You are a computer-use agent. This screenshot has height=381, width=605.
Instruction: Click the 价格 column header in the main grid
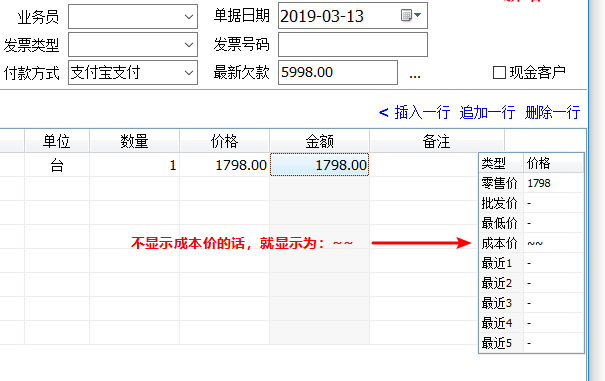(225, 141)
